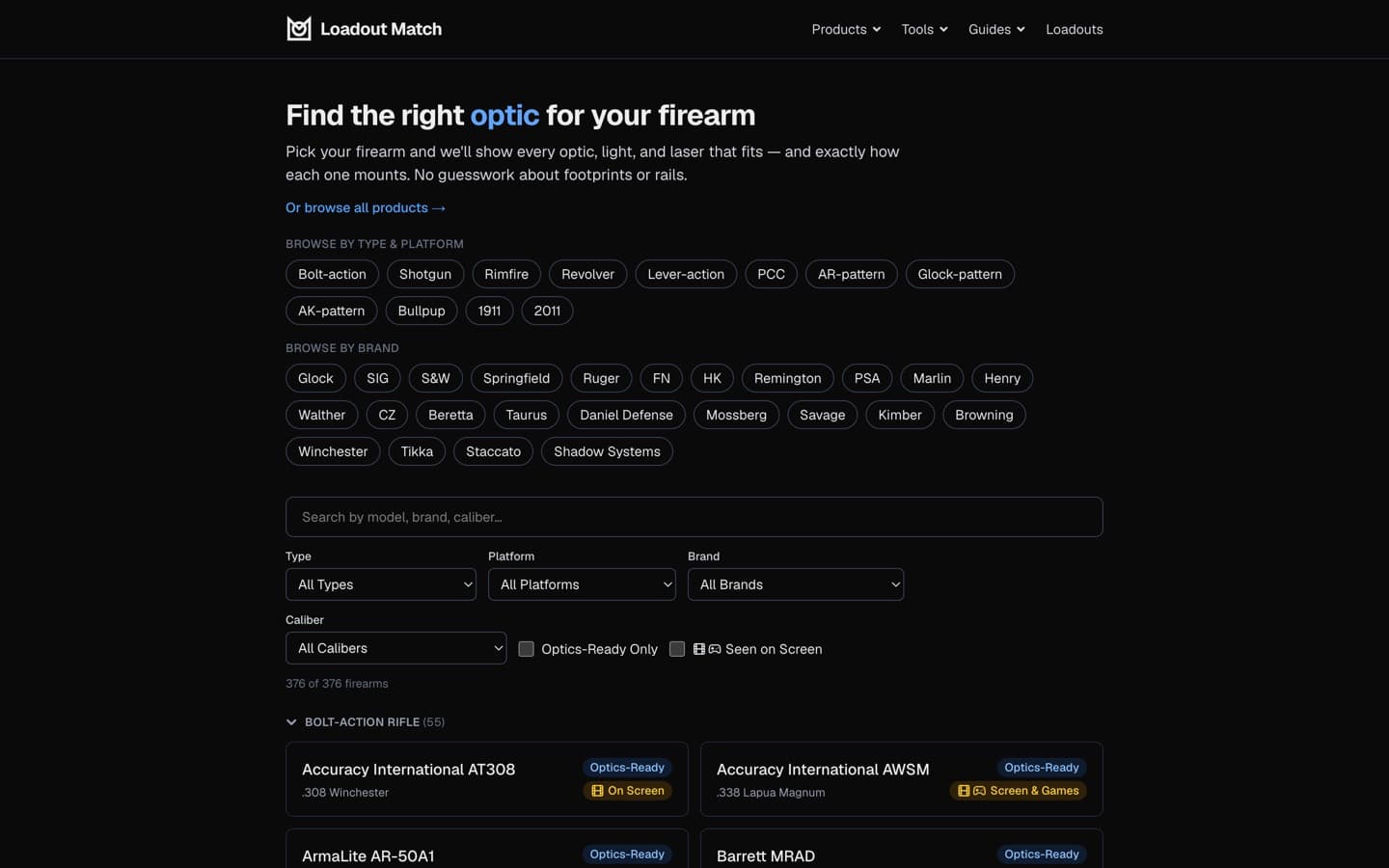The image size is (1389, 868).
Task: Browse the Henry brand chip
Action: [1002, 378]
